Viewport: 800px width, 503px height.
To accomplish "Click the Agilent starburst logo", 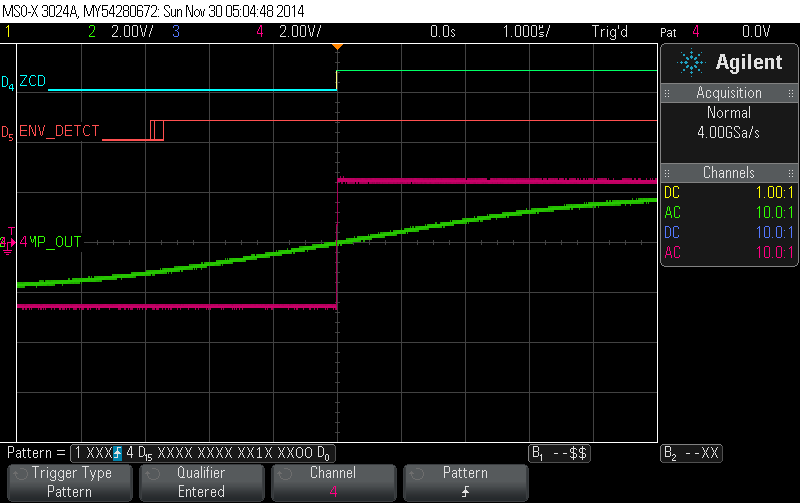I will pos(692,62).
